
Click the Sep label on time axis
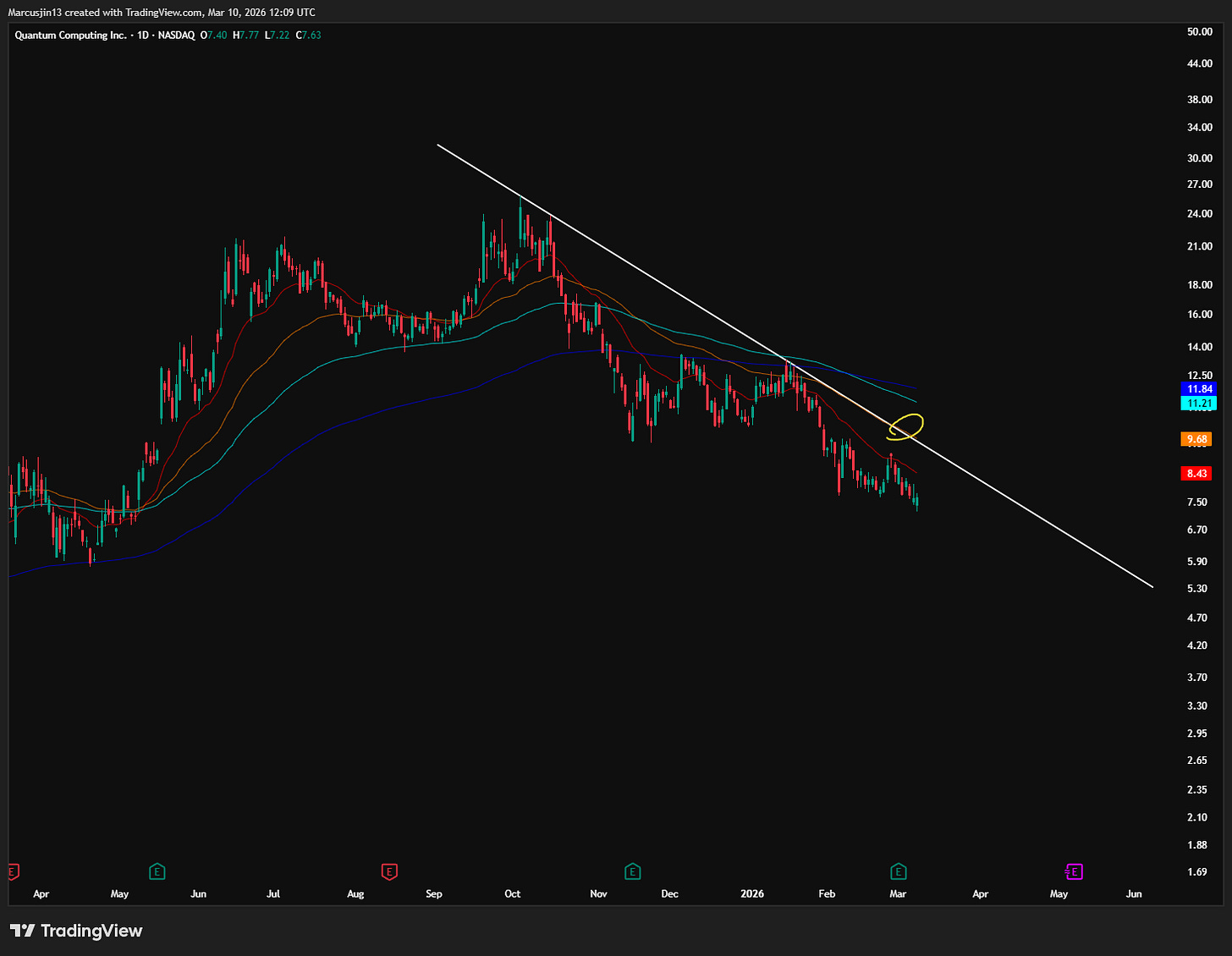tap(434, 894)
